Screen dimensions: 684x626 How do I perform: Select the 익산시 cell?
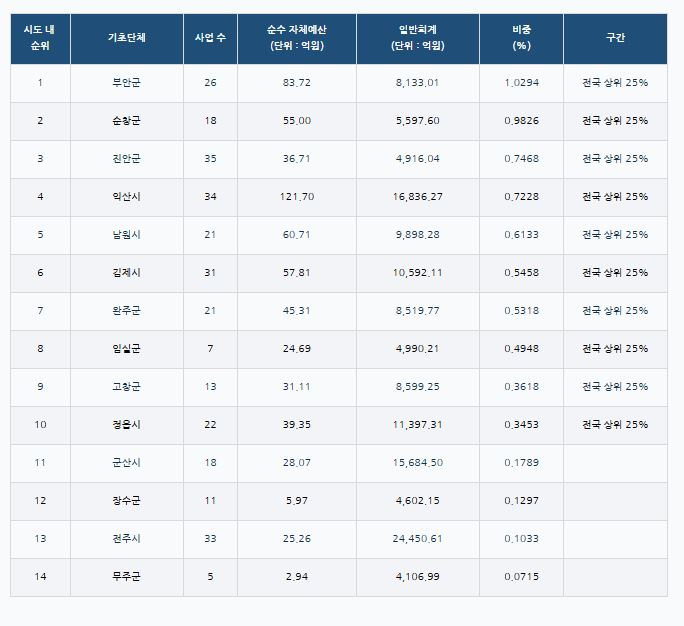127,197
